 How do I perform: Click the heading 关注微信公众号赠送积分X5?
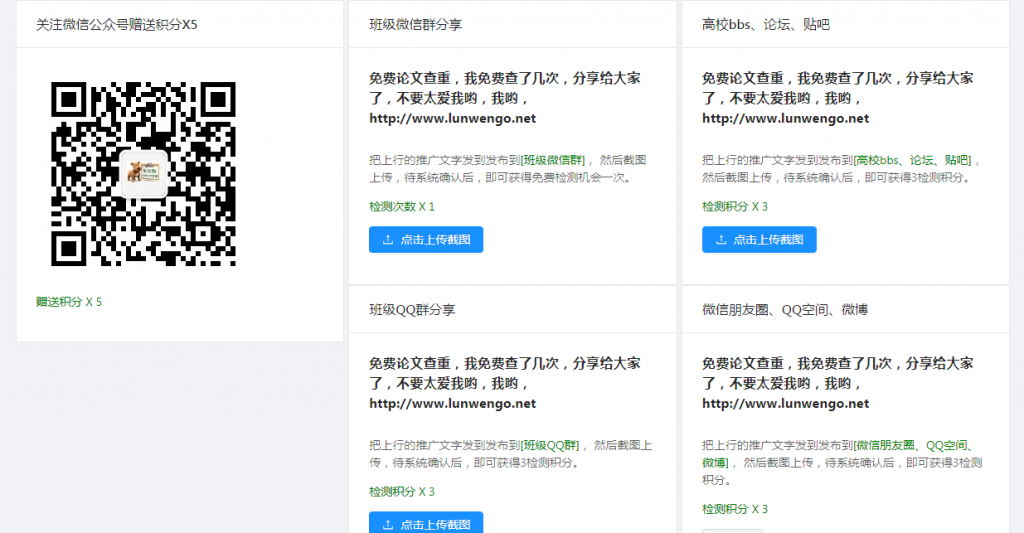click(x=116, y=25)
